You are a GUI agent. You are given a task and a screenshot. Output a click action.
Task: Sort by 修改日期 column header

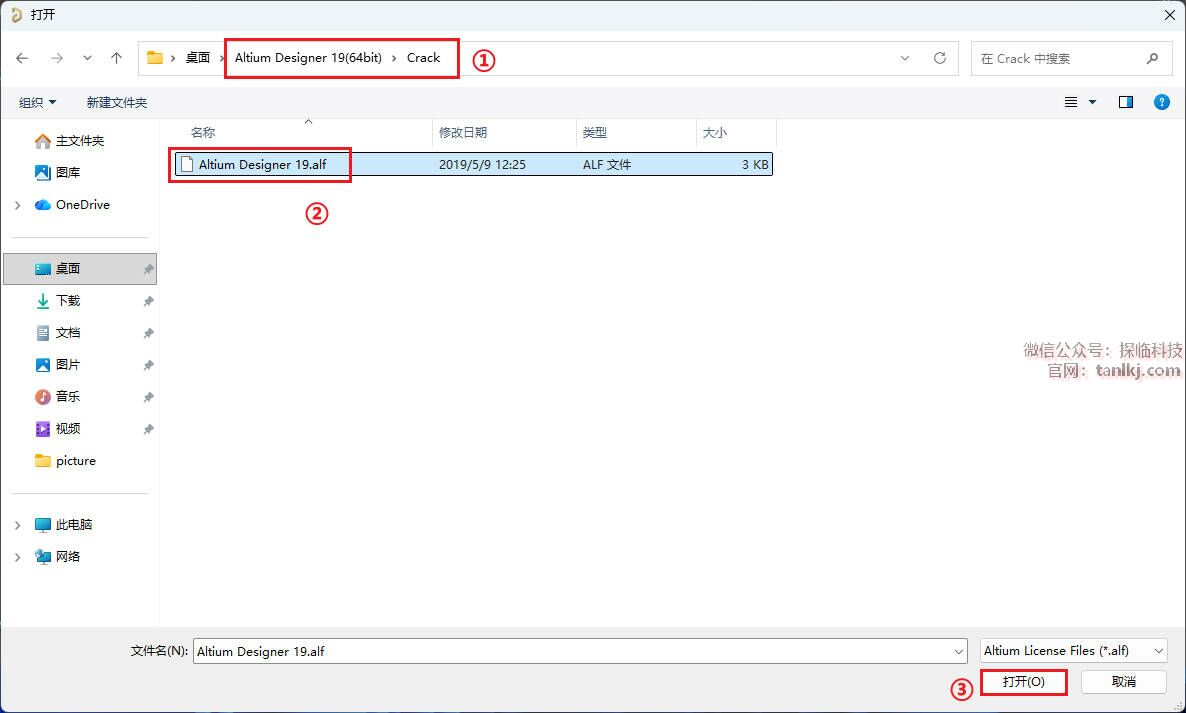pyautogui.click(x=463, y=132)
